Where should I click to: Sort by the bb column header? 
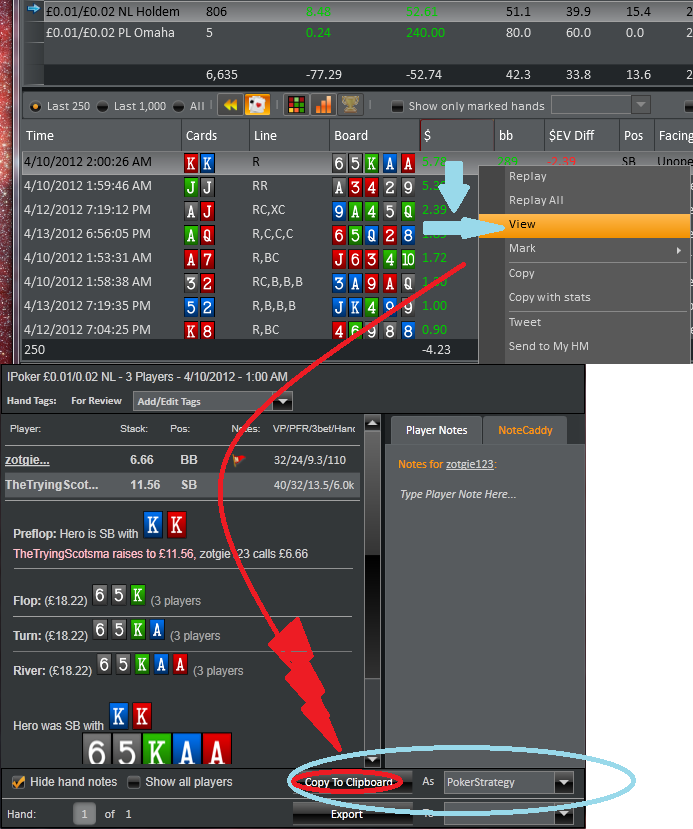click(x=519, y=135)
